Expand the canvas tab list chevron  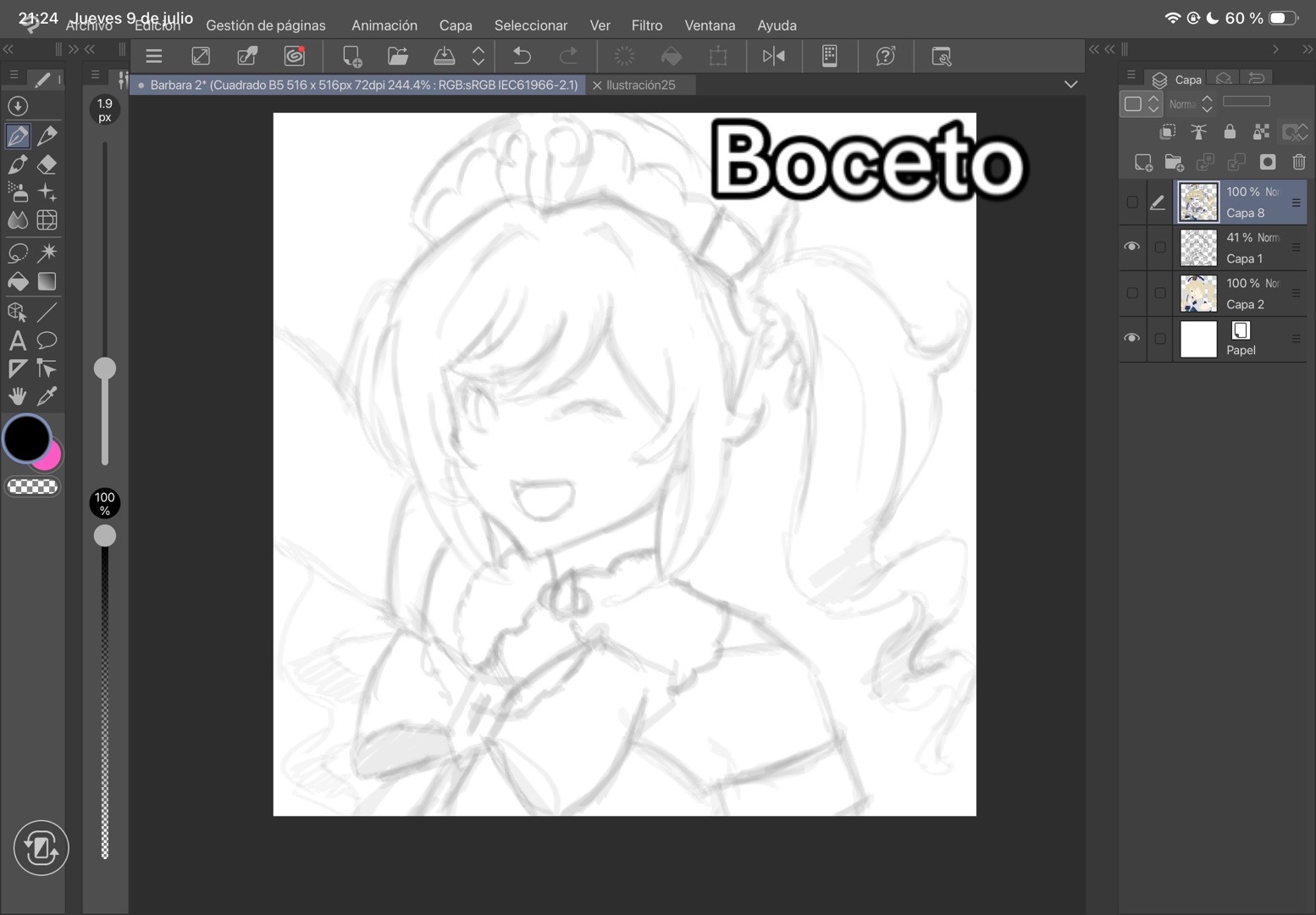coord(1071,85)
